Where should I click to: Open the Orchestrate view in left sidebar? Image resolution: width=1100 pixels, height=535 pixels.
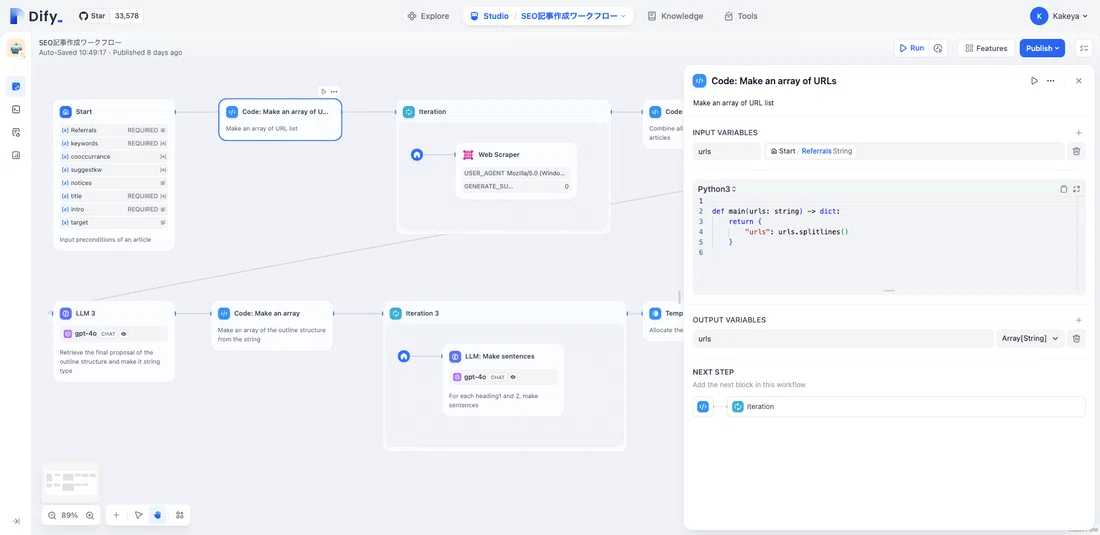[x=16, y=86]
